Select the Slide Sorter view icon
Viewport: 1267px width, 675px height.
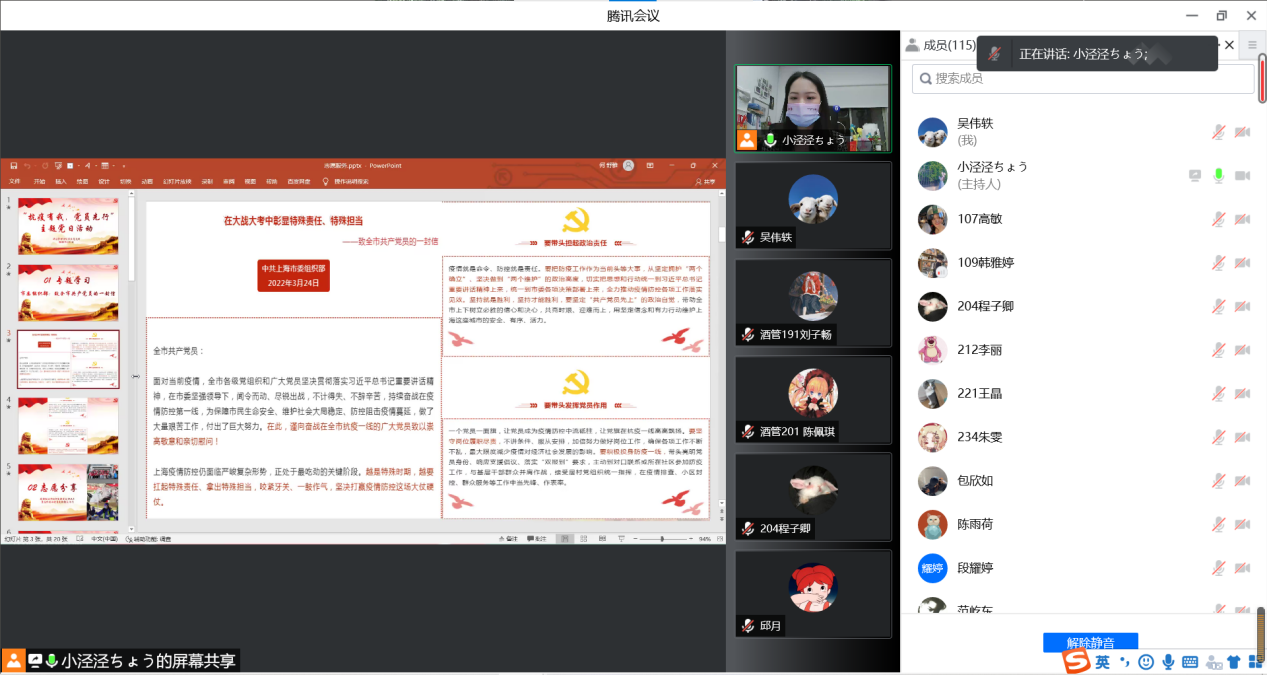(x=584, y=538)
